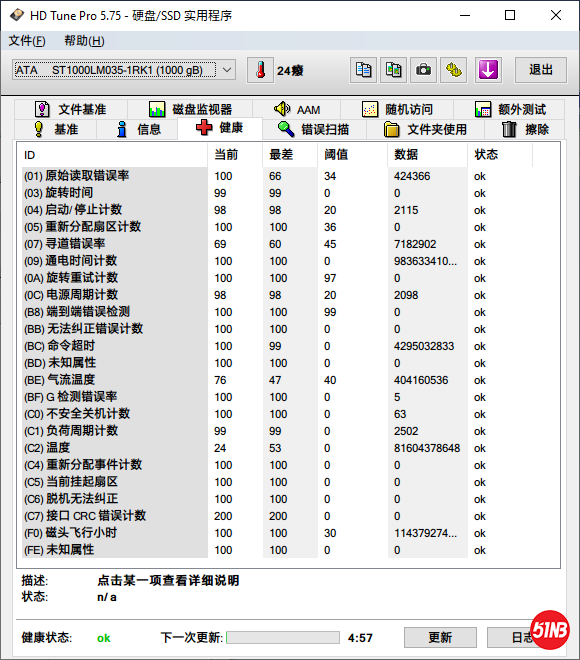Select the (C2) 温度 attribute row
Viewport: 580px width, 660px height.
coord(288,448)
